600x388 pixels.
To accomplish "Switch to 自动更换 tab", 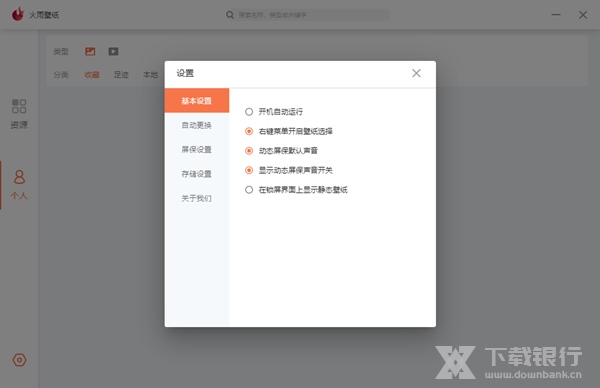I will click(197, 125).
